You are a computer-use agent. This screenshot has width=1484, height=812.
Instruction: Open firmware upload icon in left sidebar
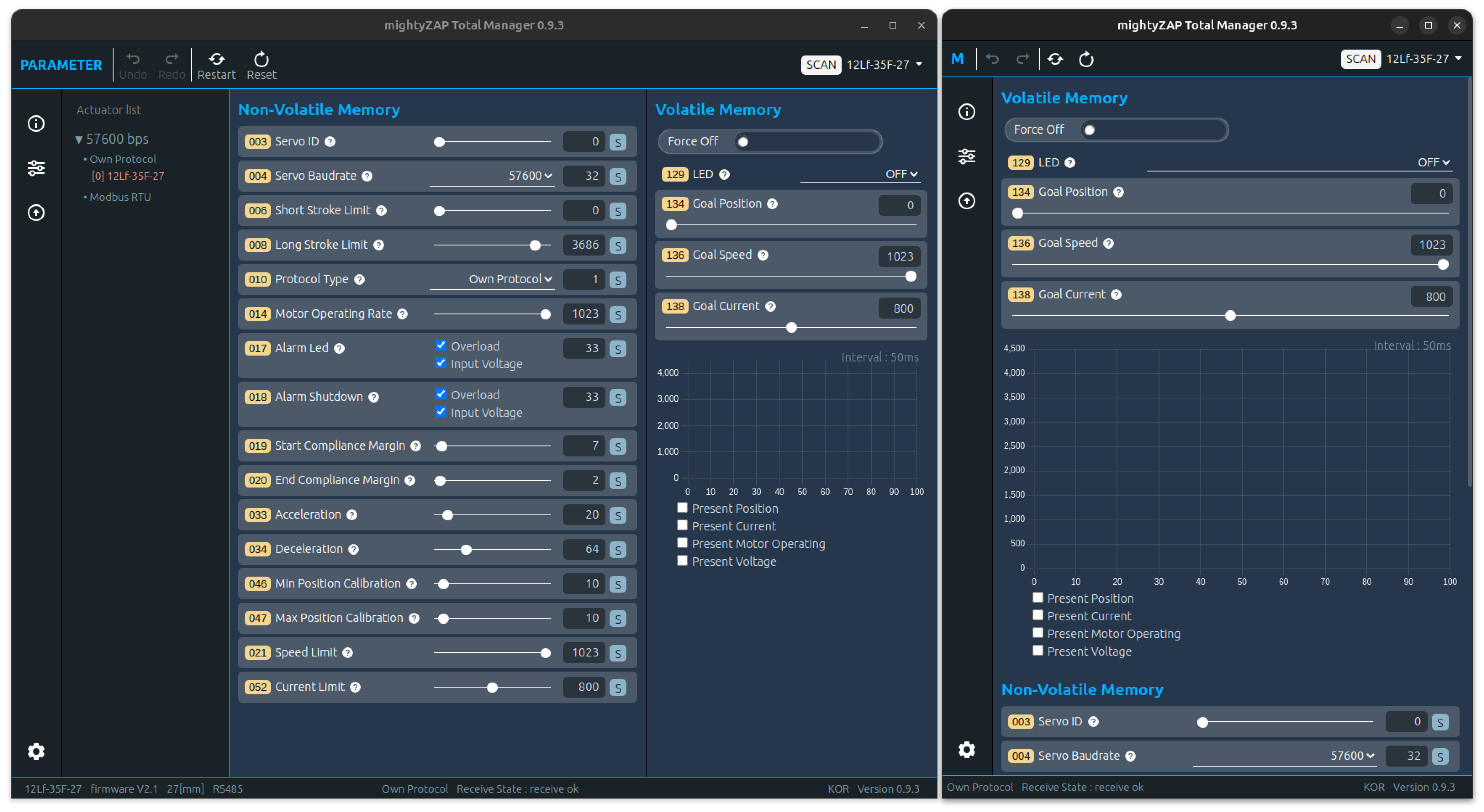36,213
